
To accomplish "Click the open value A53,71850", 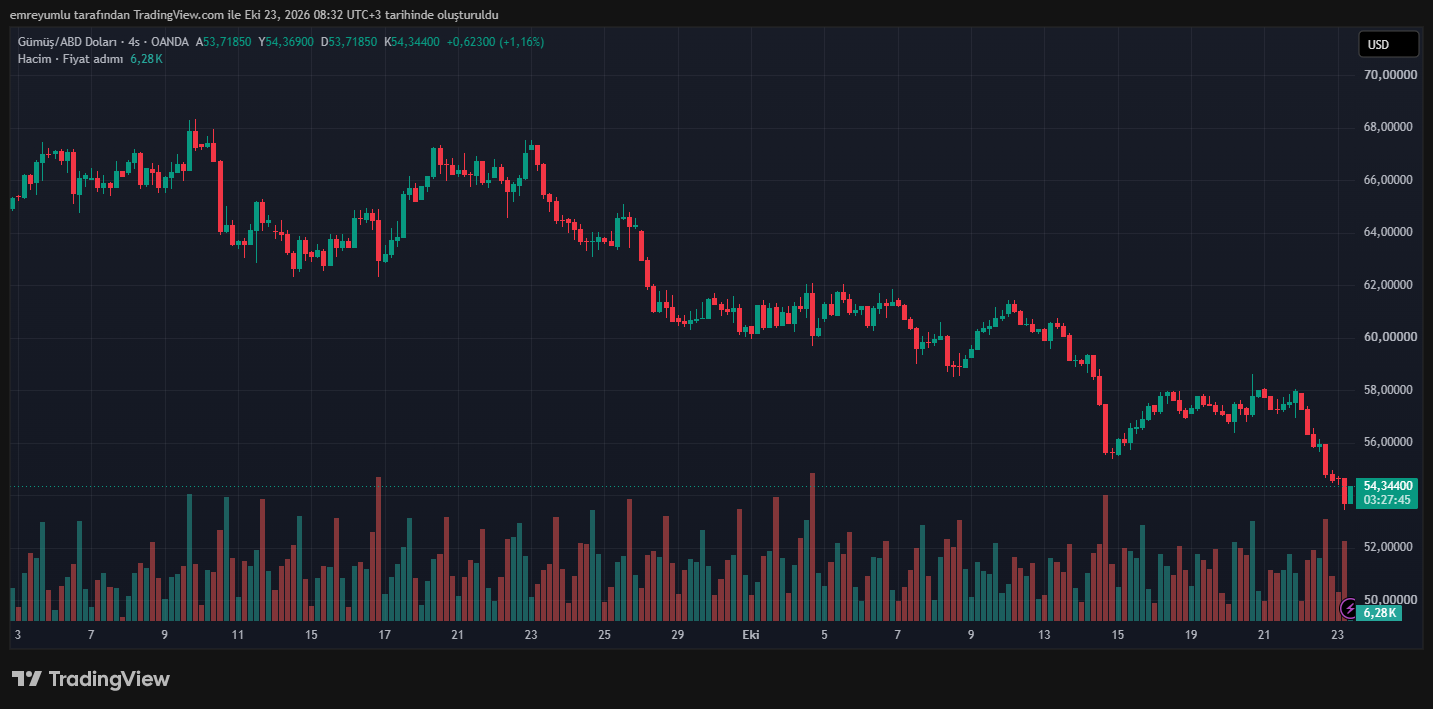I will [x=225, y=42].
